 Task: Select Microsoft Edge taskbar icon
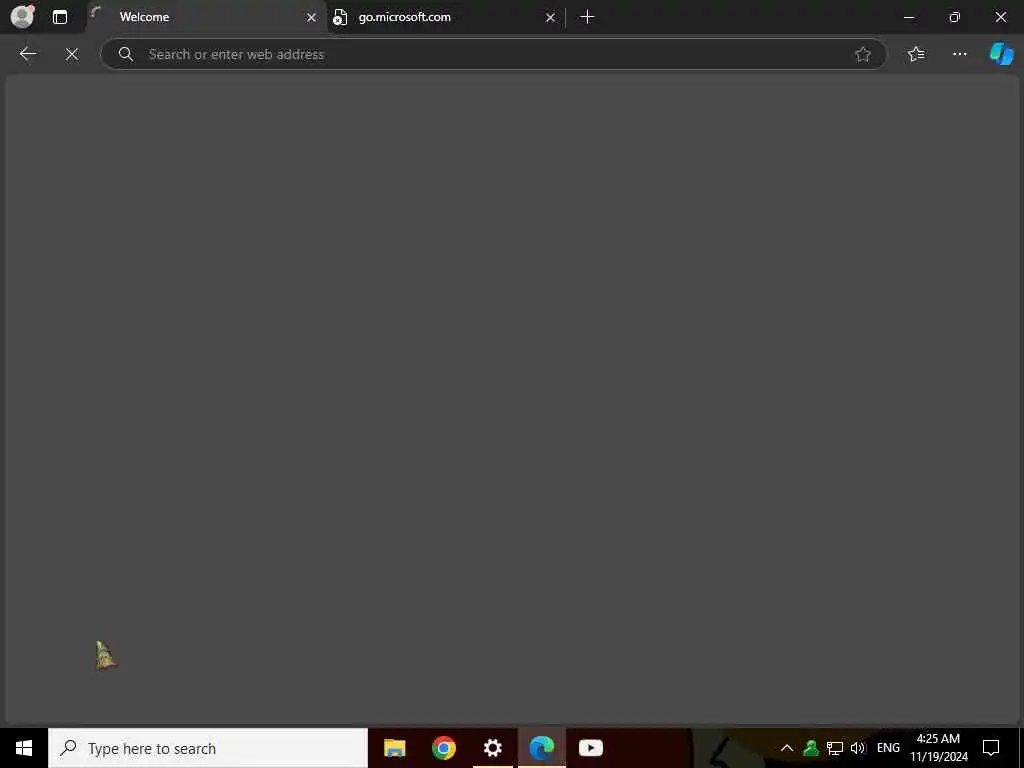[x=541, y=748]
